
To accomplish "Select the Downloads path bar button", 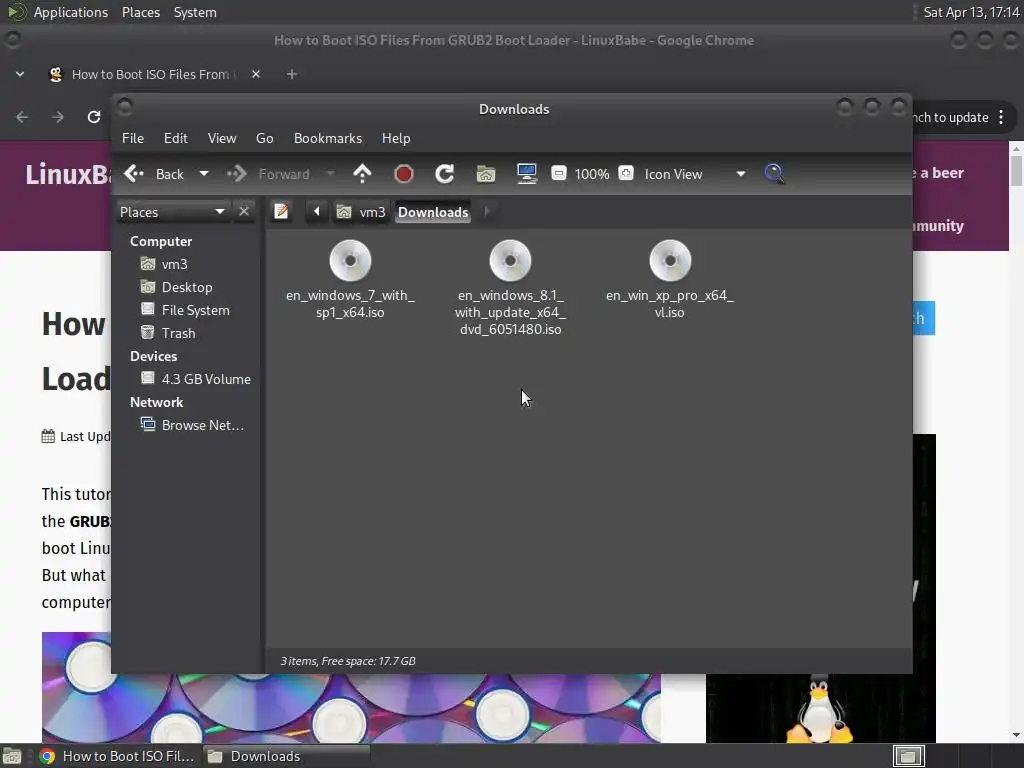I will [x=433, y=212].
